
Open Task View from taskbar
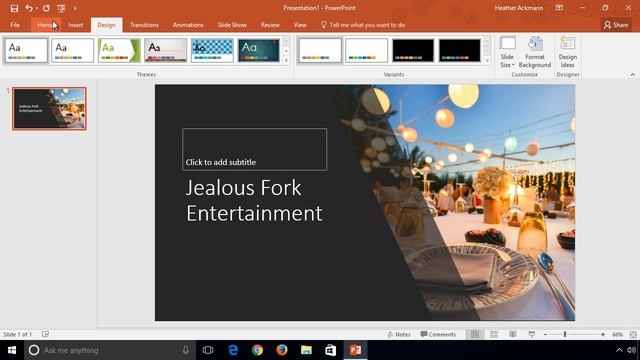coord(208,350)
